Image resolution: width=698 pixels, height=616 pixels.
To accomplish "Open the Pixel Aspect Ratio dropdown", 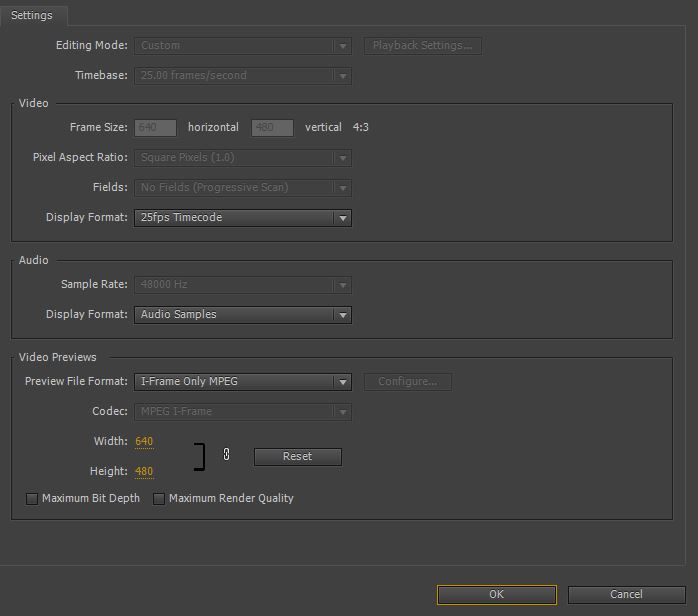I will 243,158.
